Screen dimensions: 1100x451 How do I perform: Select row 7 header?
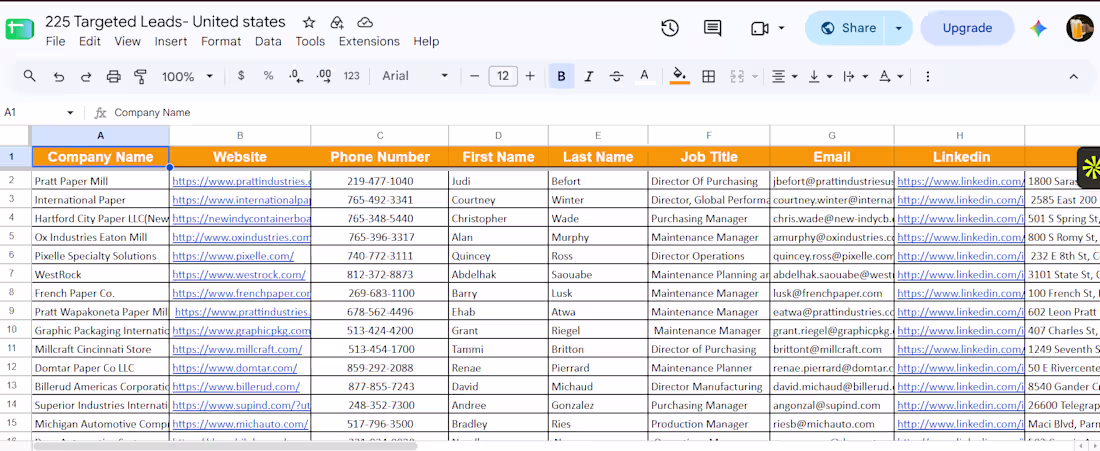click(x=12, y=274)
